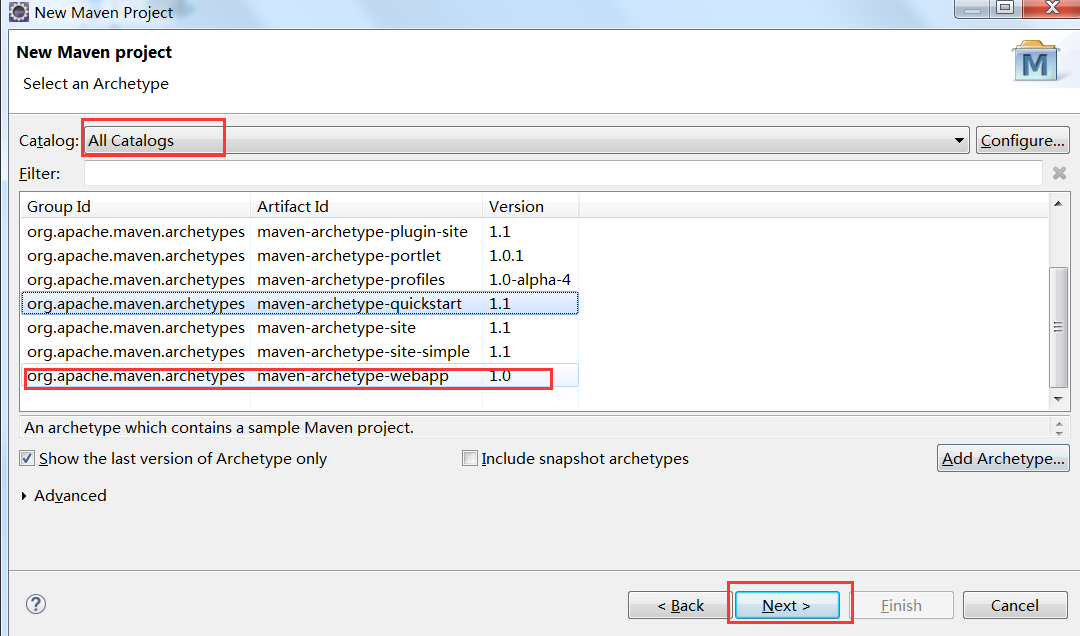
Task: Select the maven-archetype-portlet row
Action: click(x=300, y=256)
